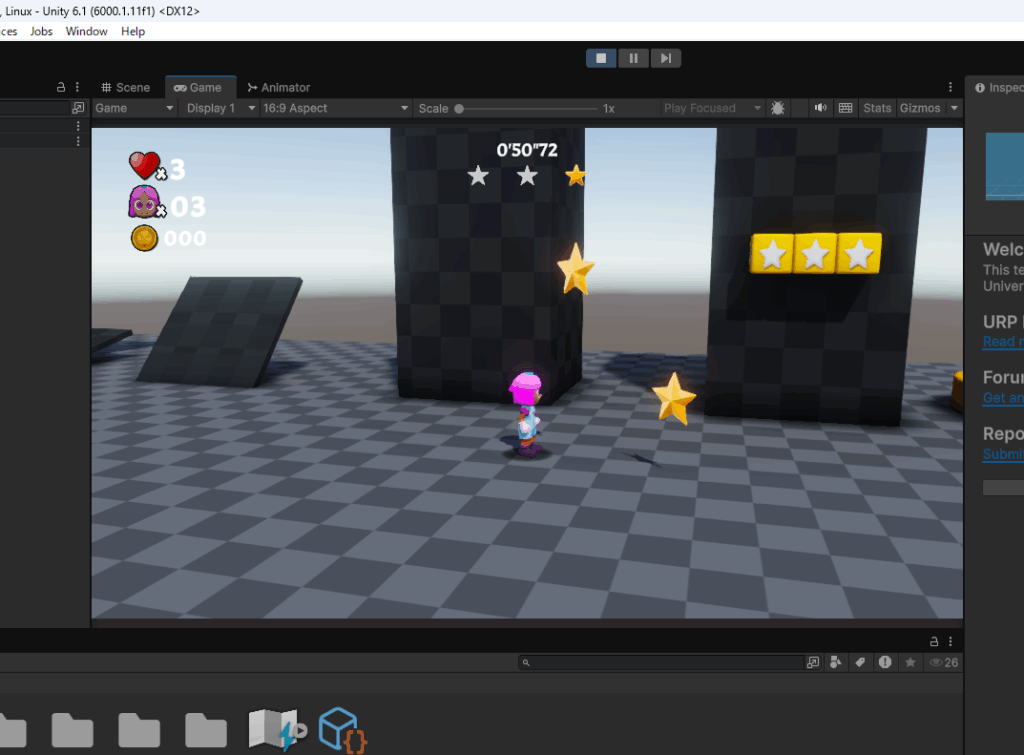Screen dimensions: 1024x755
Task: Click the Report bugs Submit link
Action: pyautogui.click(x=1003, y=454)
